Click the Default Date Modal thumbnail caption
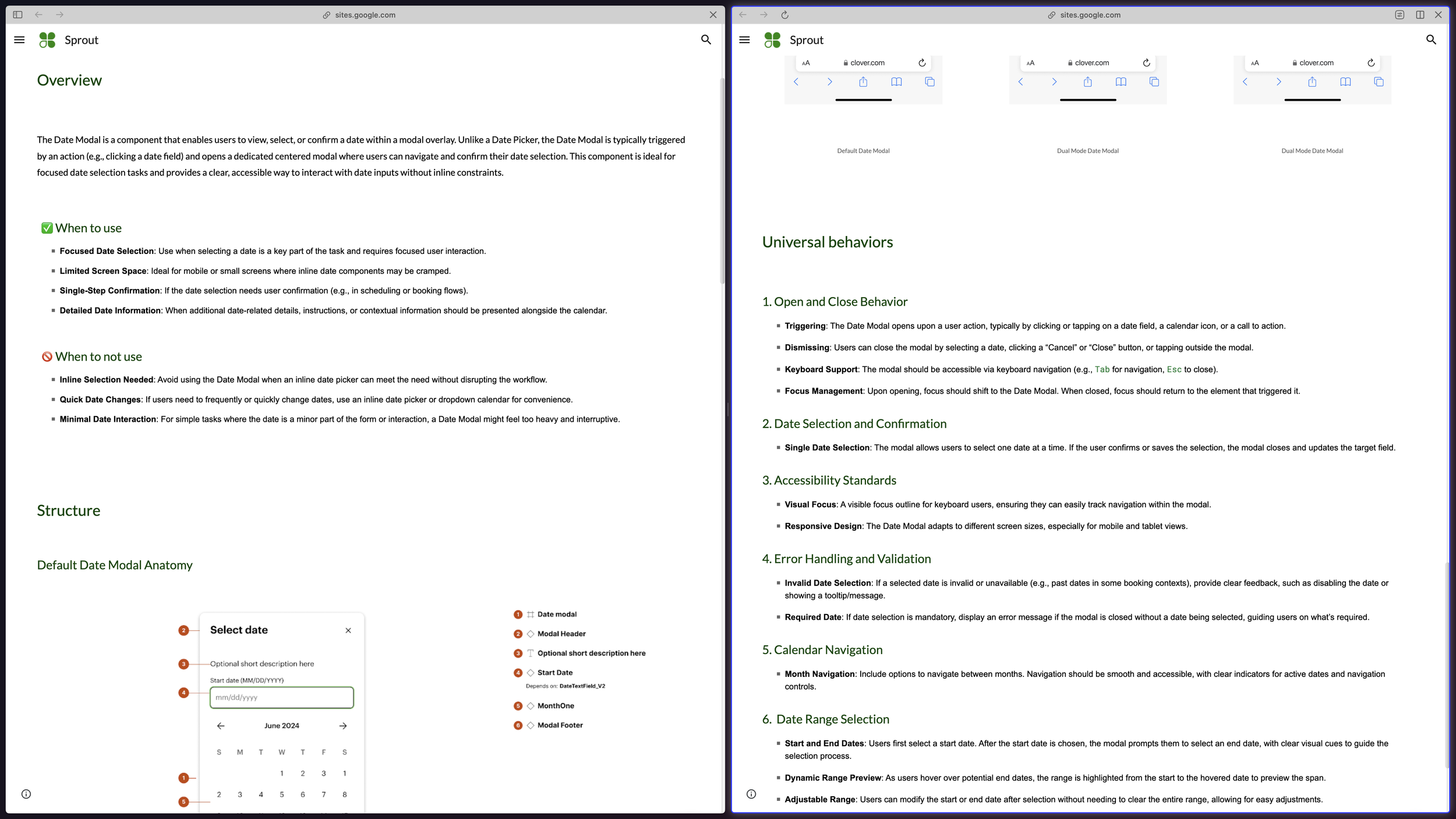The height and width of the screenshot is (819, 1456). point(863,151)
